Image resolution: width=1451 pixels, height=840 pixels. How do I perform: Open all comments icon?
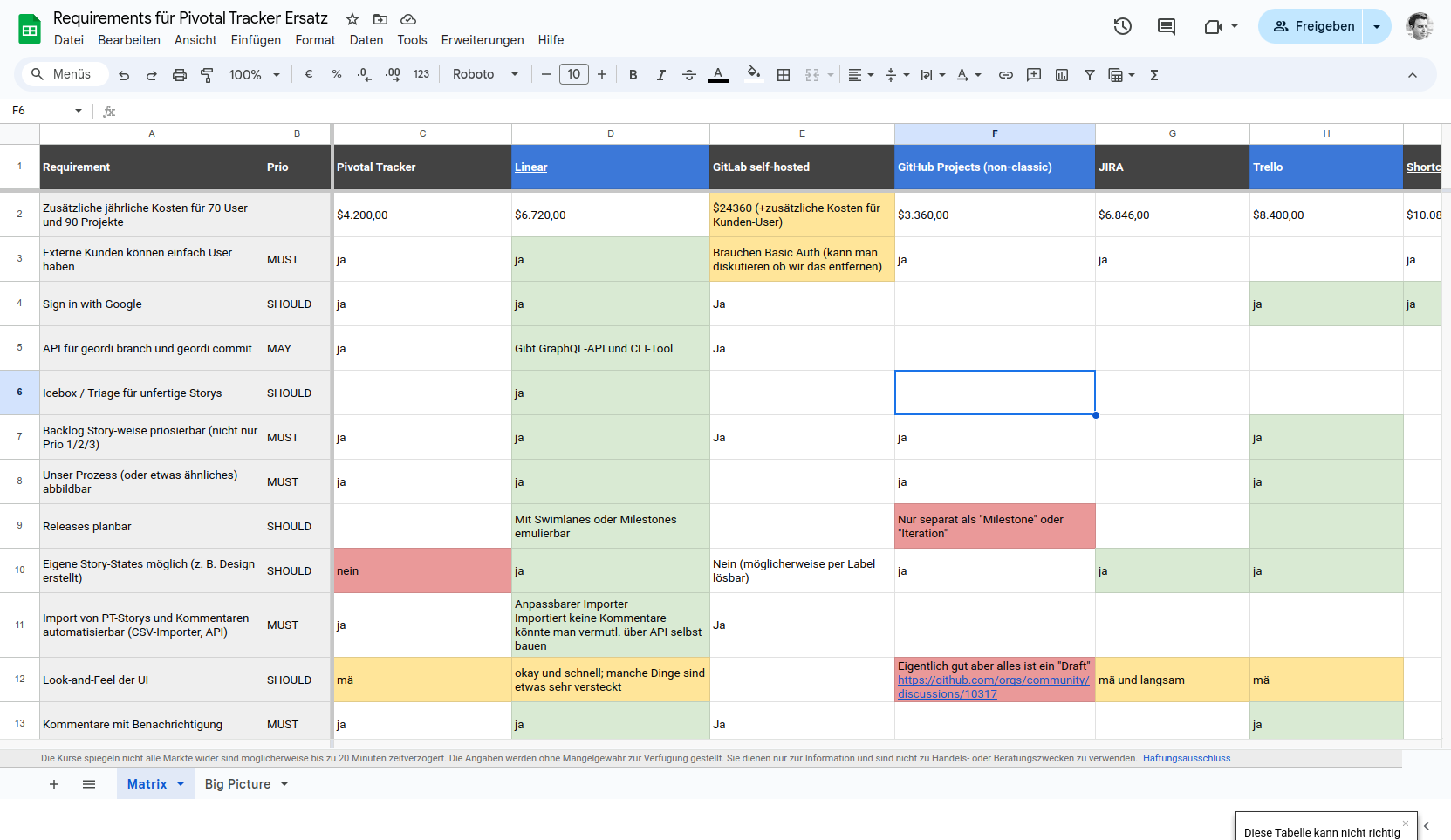[1167, 26]
